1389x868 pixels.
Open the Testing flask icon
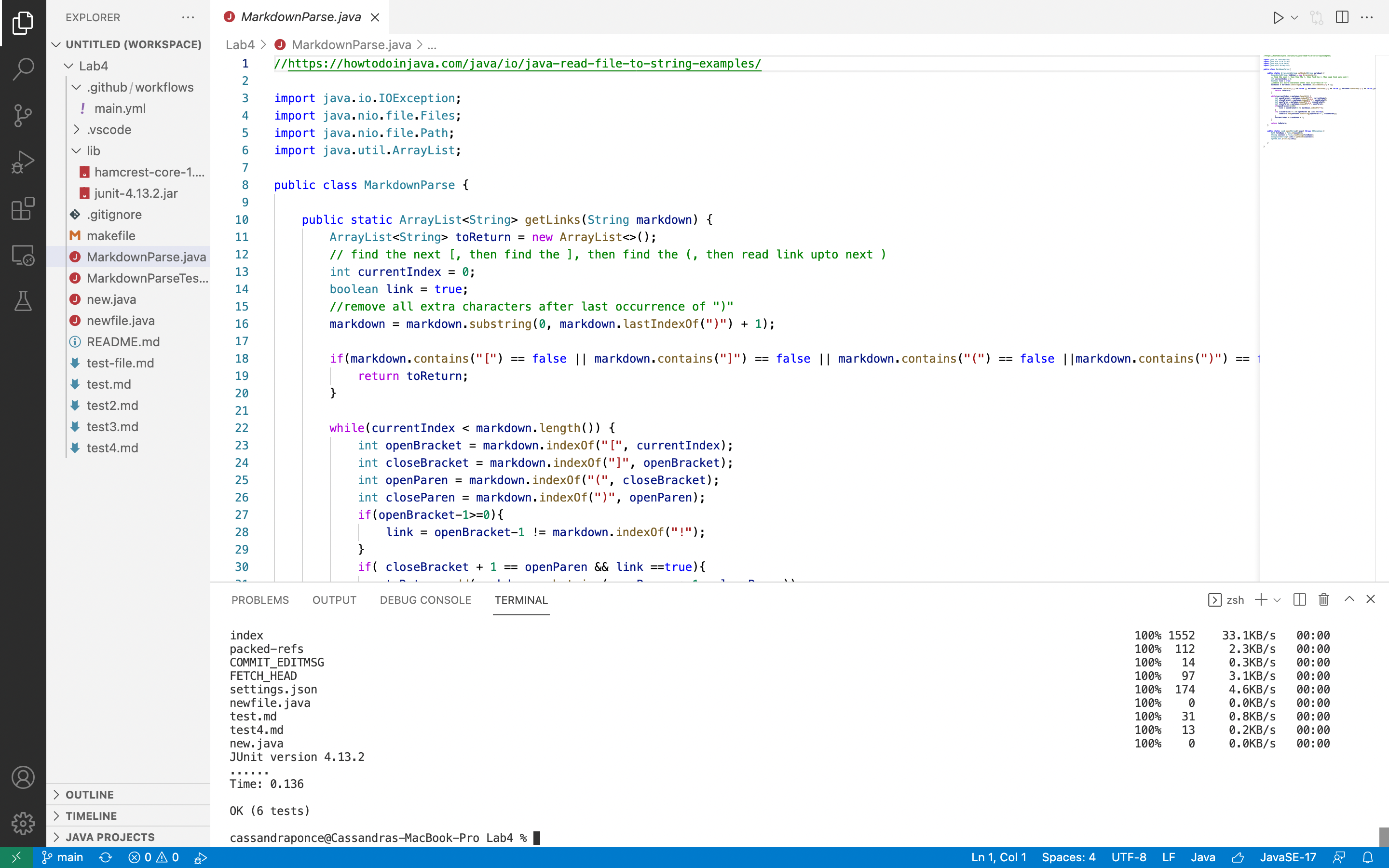[x=23, y=301]
